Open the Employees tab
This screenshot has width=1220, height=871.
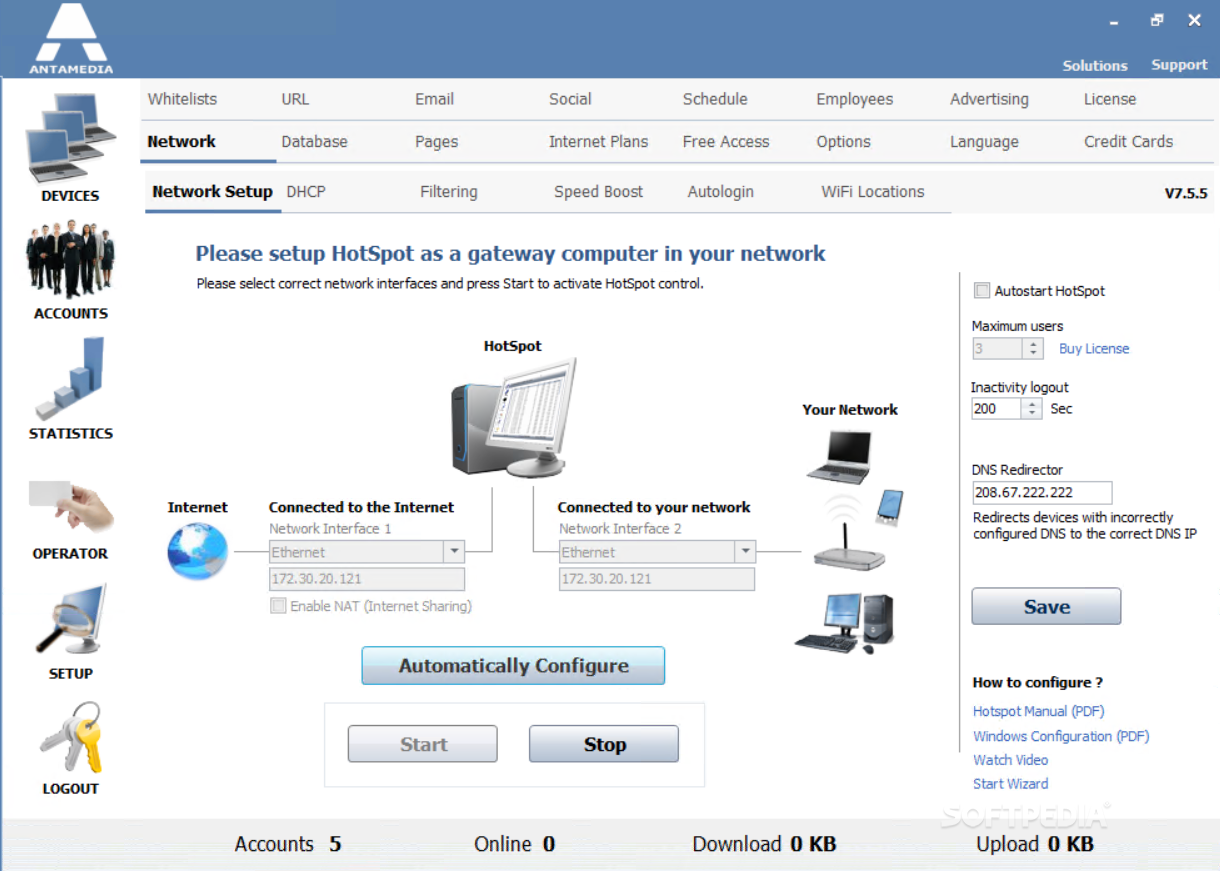coord(854,99)
